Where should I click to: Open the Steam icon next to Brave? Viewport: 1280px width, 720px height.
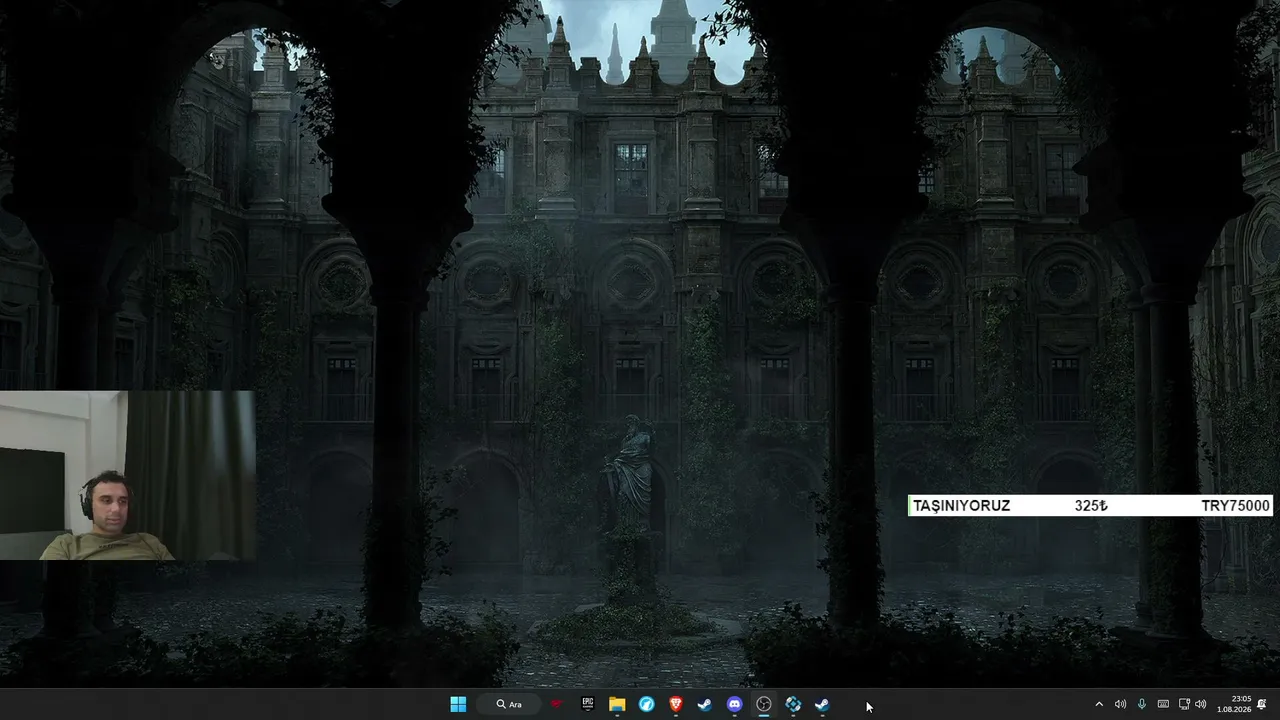pyautogui.click(x=705, y=704)
